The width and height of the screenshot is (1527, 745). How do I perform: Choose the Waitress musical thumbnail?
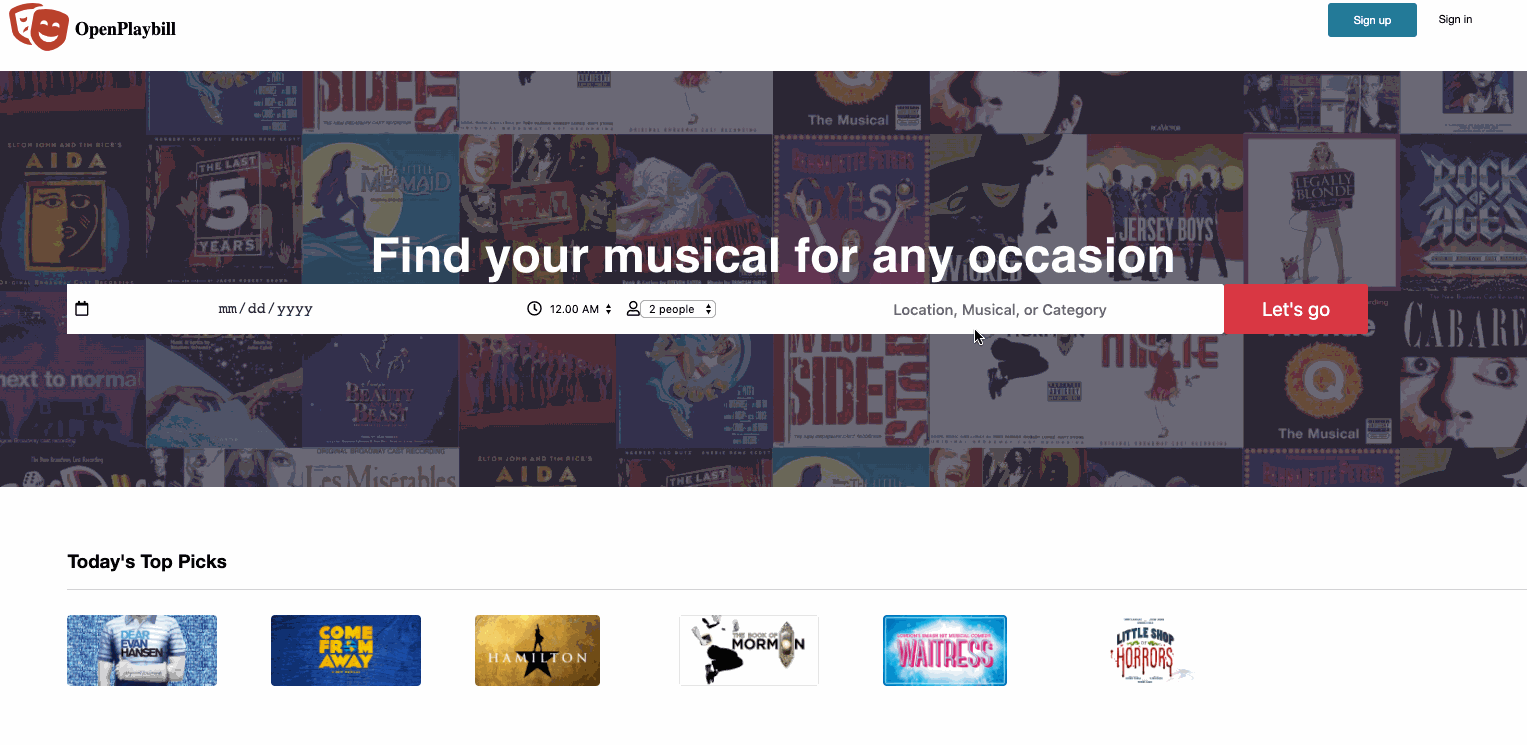tap(945, 650)
